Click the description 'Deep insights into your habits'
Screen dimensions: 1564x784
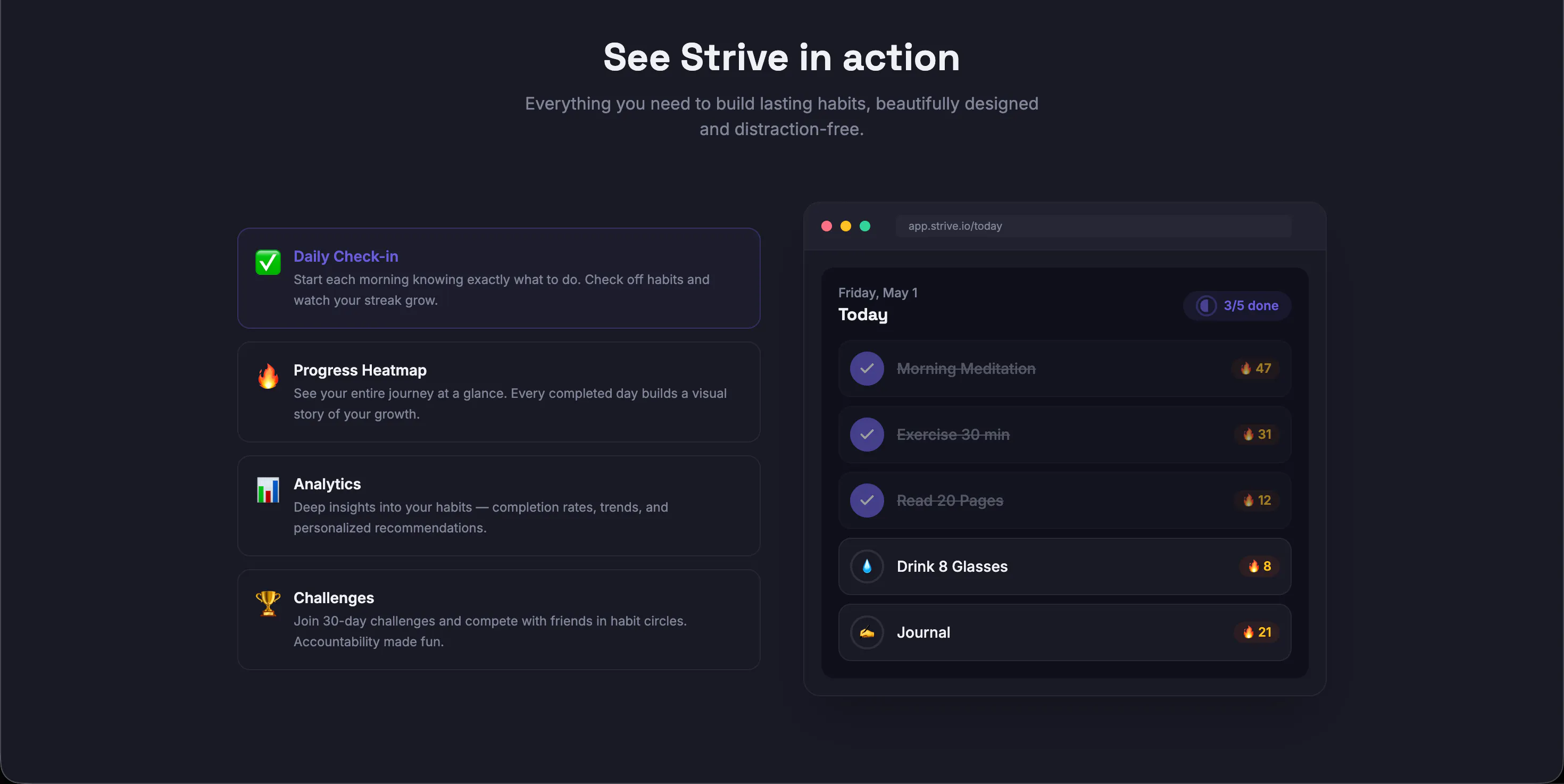tap(481, 518)
